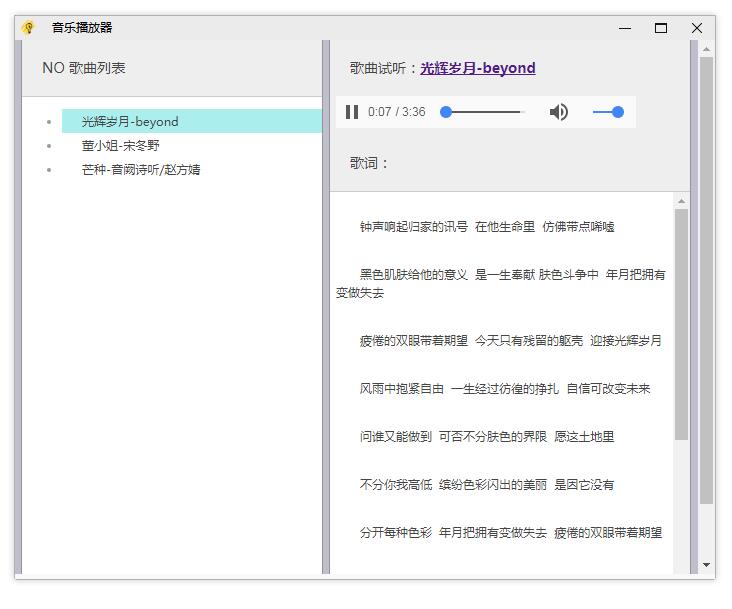Click lyric line starting 不分你我高低
Image resolution: width=732 pixels, height=609 pixels.
point(487,485)
